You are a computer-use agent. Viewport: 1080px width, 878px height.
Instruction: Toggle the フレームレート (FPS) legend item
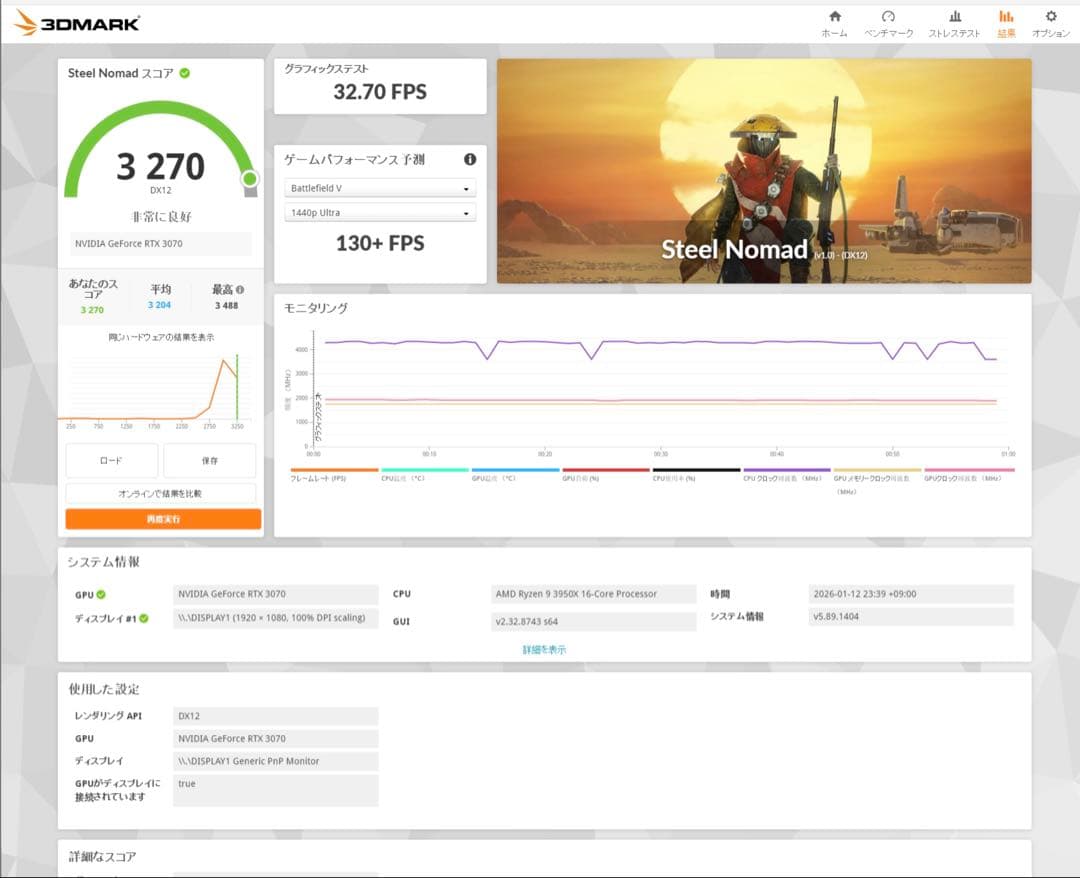(333, 475)
